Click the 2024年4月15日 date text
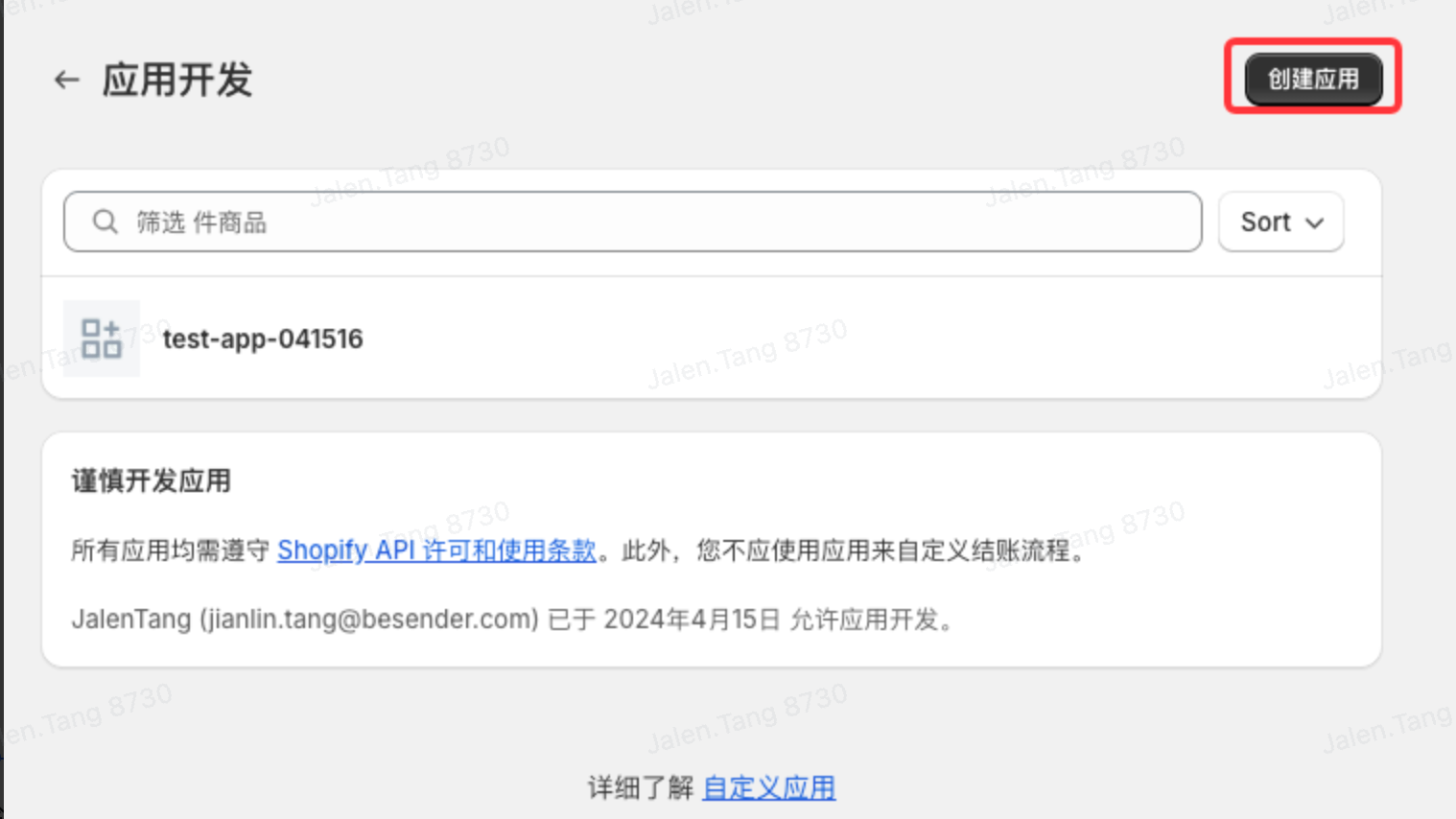1456x819 pixels. click(692, 620)
